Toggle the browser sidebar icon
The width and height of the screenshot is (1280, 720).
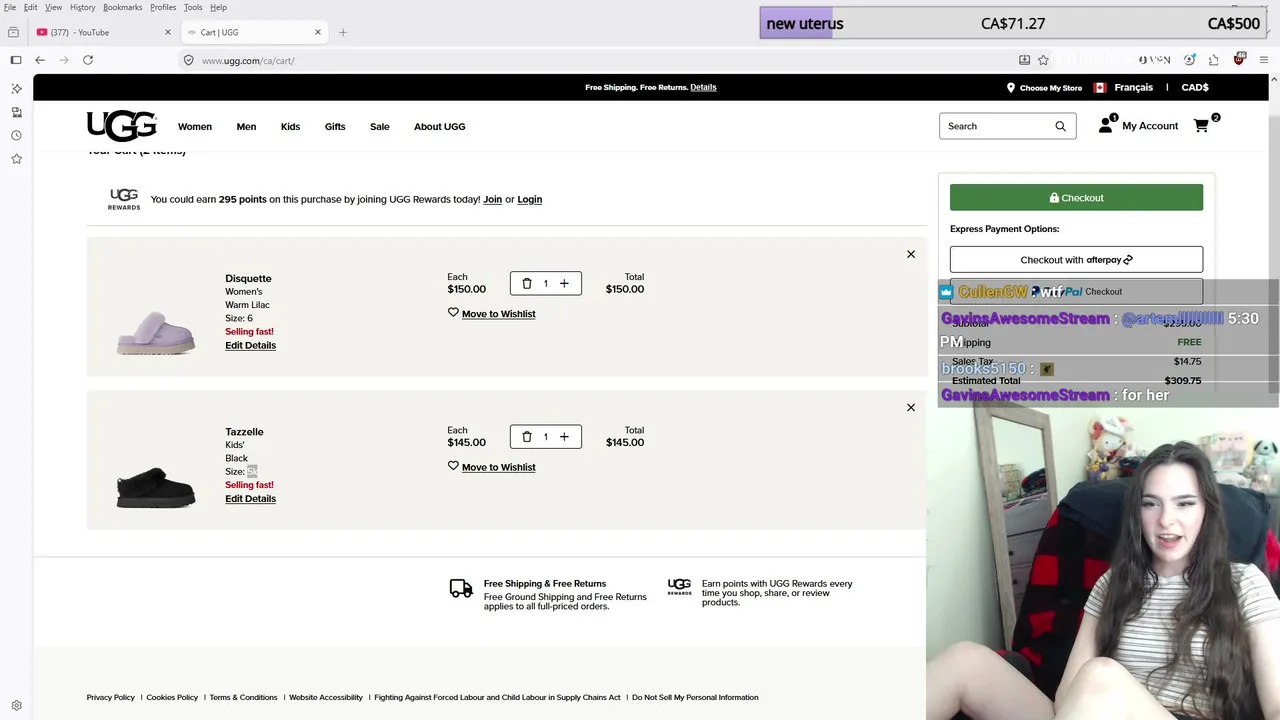pyautogui.click(x=16, y=60)
